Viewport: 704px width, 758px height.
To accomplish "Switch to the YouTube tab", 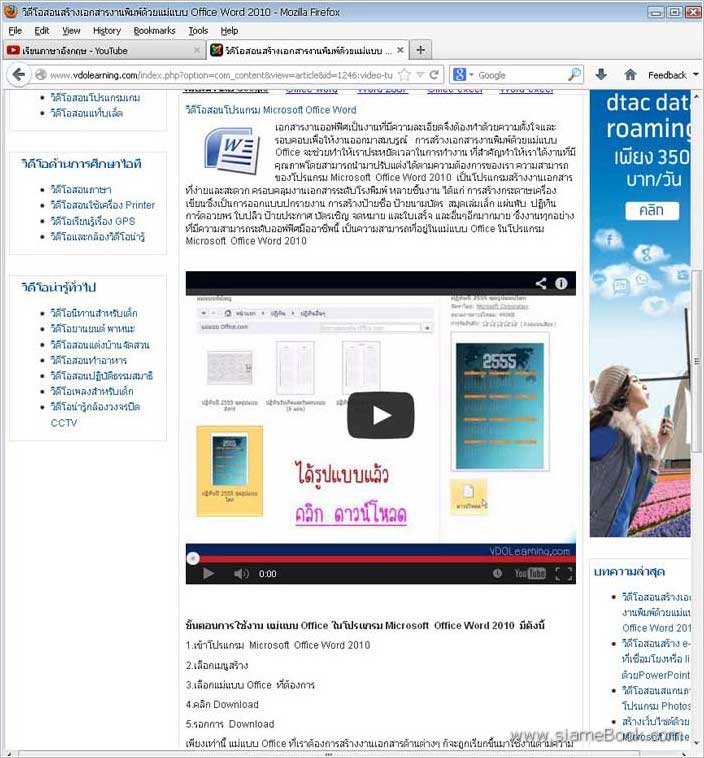I will pos(103,50).
